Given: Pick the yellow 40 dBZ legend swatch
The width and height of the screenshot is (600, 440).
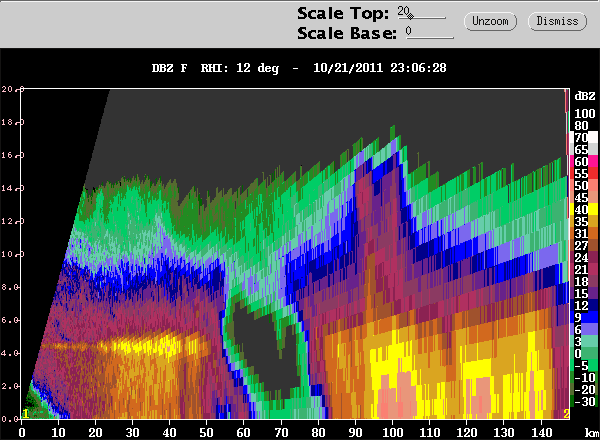Looking at the screenshot, I should click(584, 209).
